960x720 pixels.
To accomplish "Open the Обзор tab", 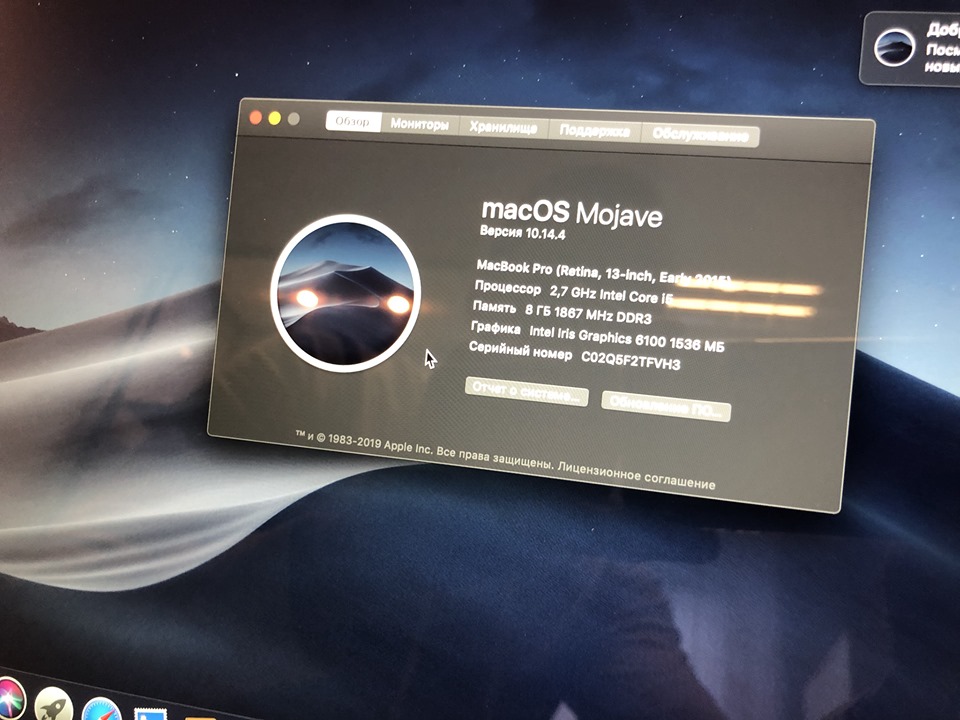I will [353, 121].
